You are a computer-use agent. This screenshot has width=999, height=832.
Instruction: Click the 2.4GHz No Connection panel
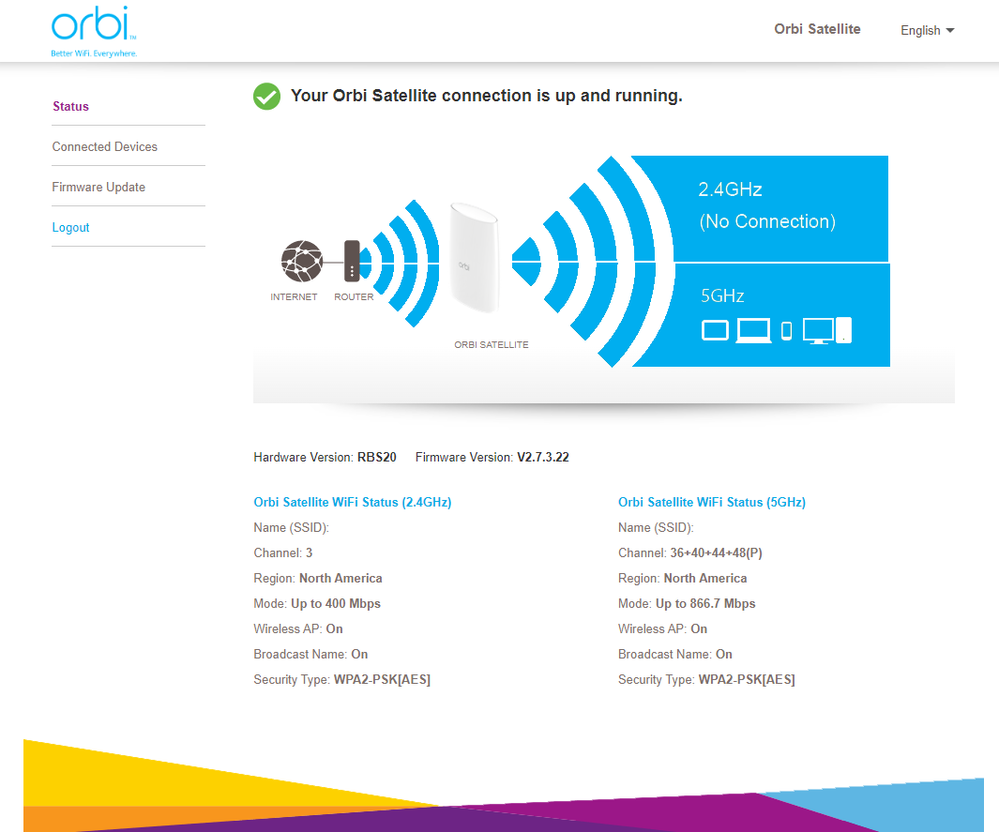[x=780, y=208]
